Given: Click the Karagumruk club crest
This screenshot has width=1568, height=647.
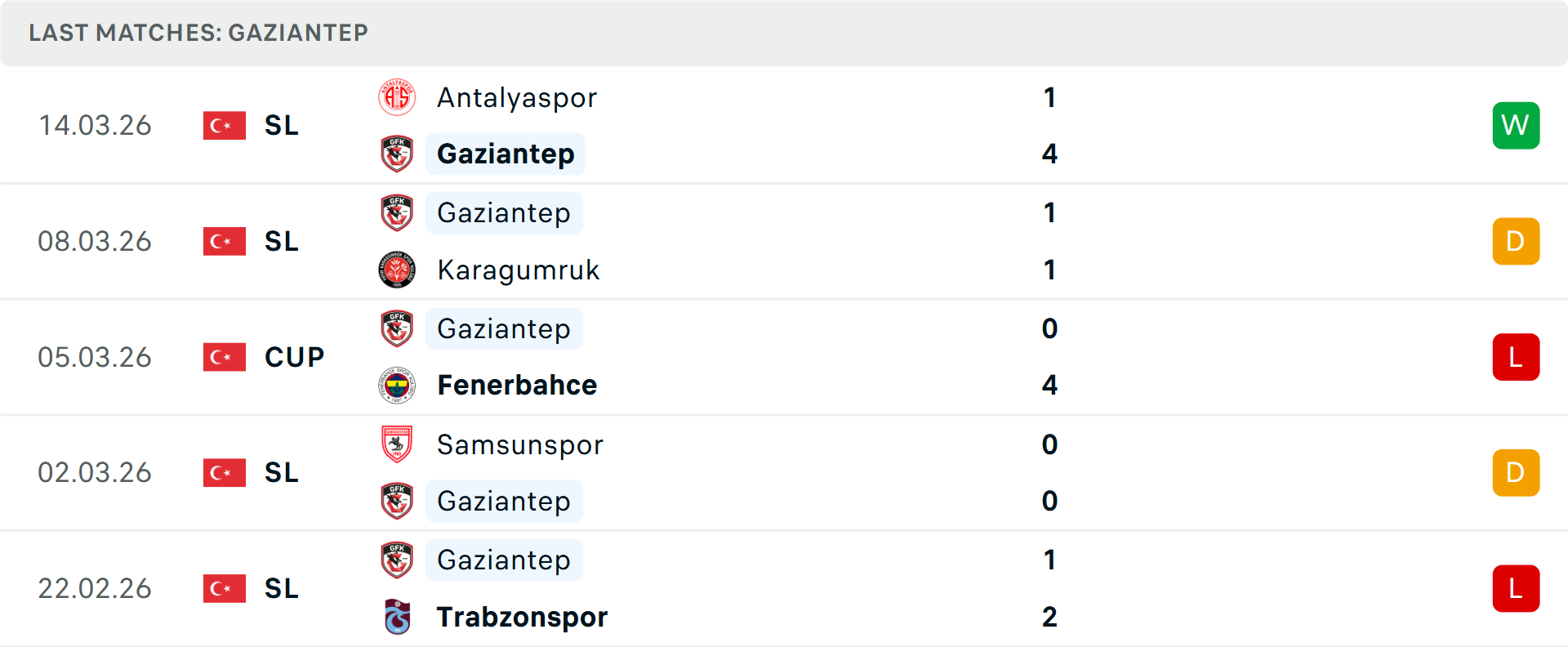Looking at the screenshot, I should click(x=397, y=270).
